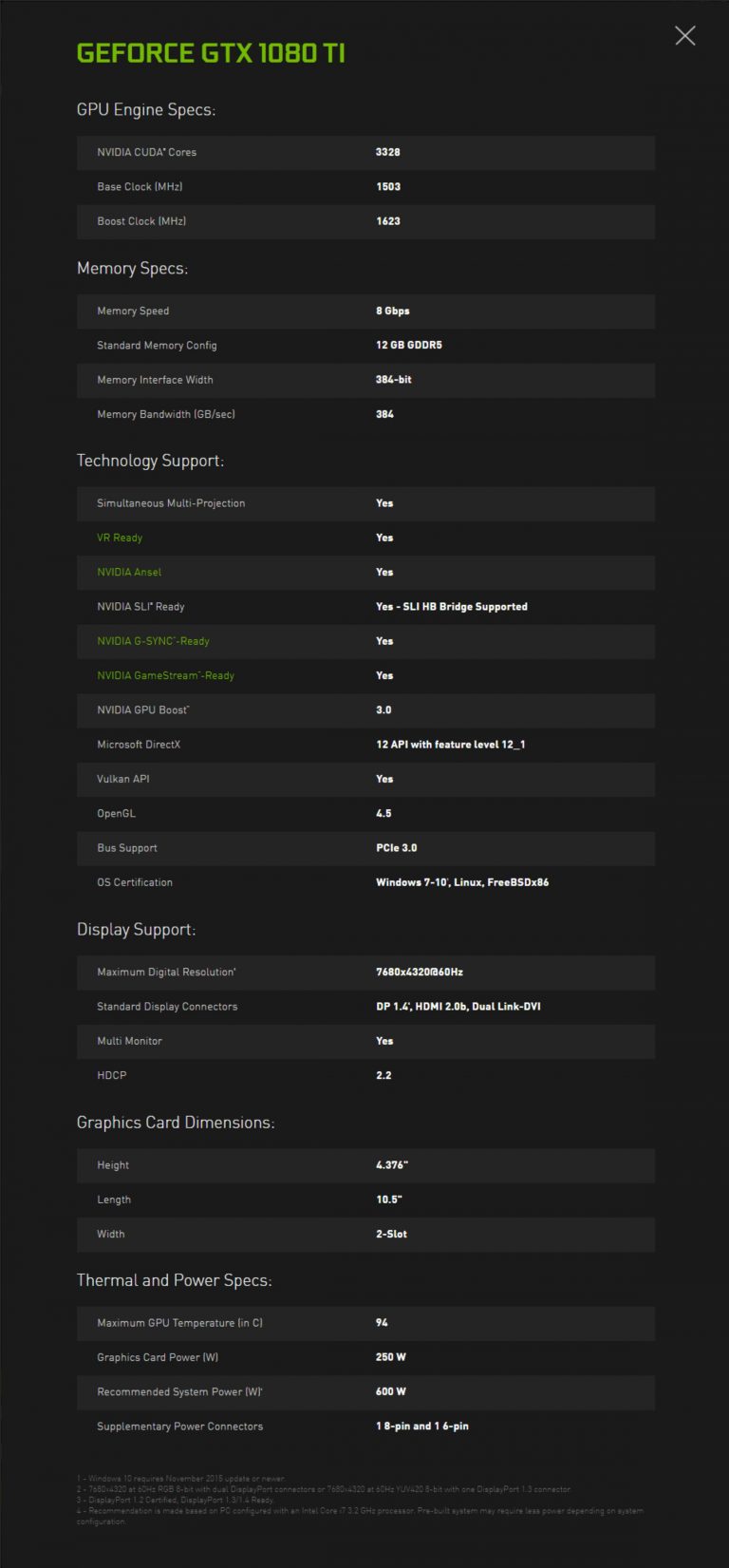Click the Standard Memory Config entry
729x1568 pixels.
click(365, 345)
